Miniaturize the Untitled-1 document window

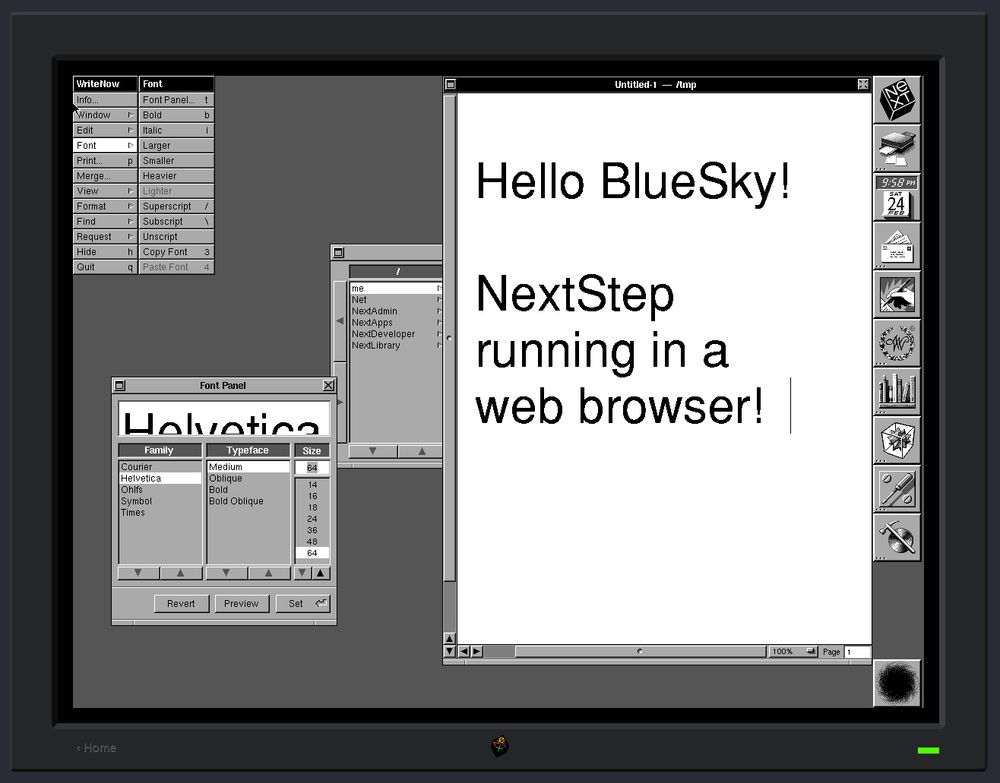(x=450, y=84)
